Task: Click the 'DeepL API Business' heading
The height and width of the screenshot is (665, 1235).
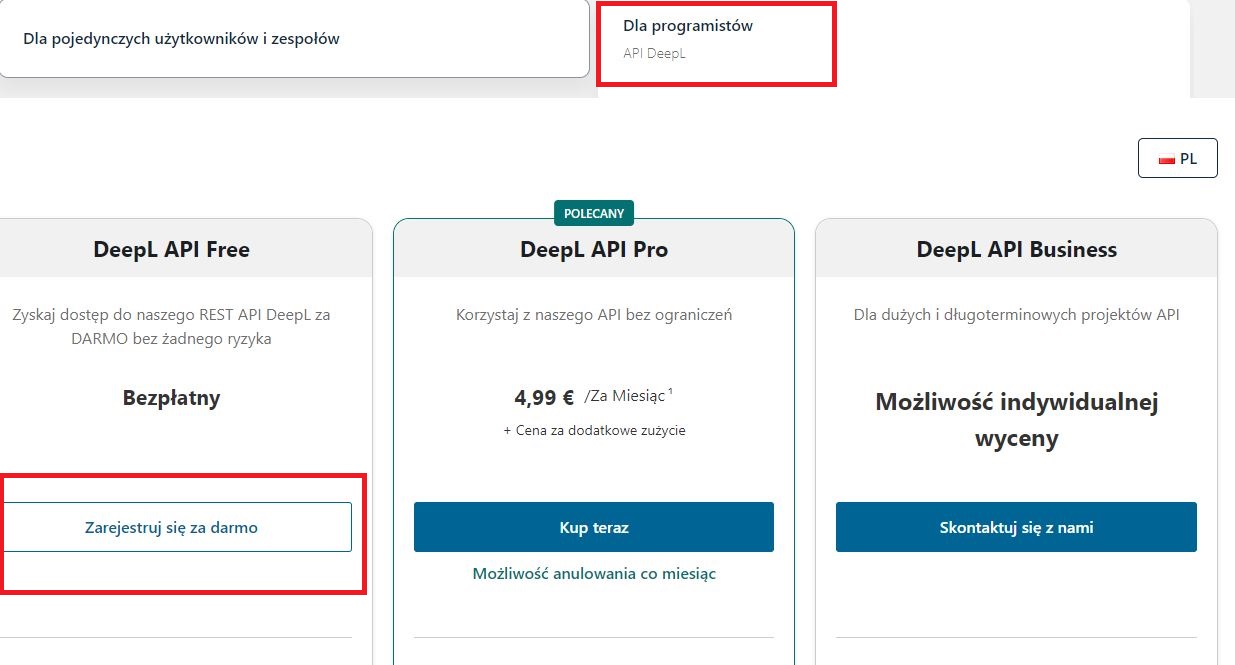Action: [1017, 249]
